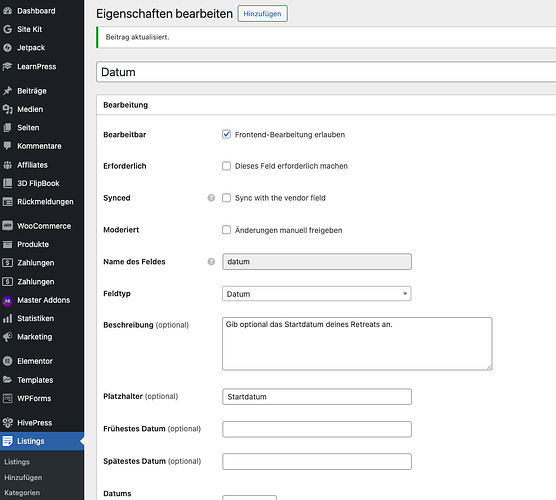Open Site Kit via its G icon
The width and height of the screenshot is (556, 500).
(7, 29)
